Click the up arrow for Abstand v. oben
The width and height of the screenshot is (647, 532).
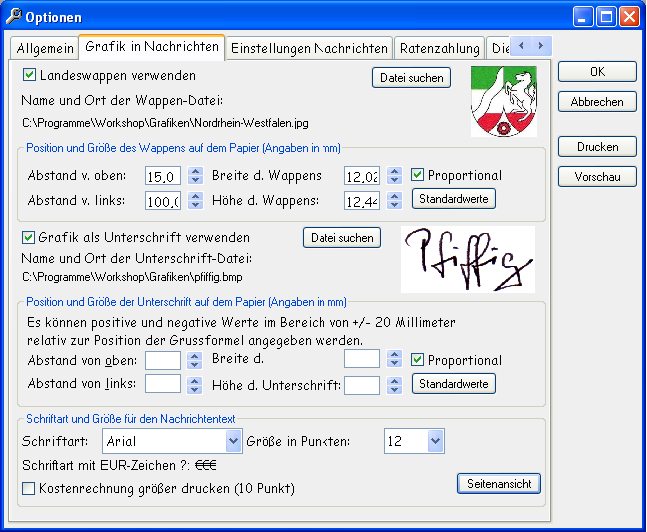195,171
